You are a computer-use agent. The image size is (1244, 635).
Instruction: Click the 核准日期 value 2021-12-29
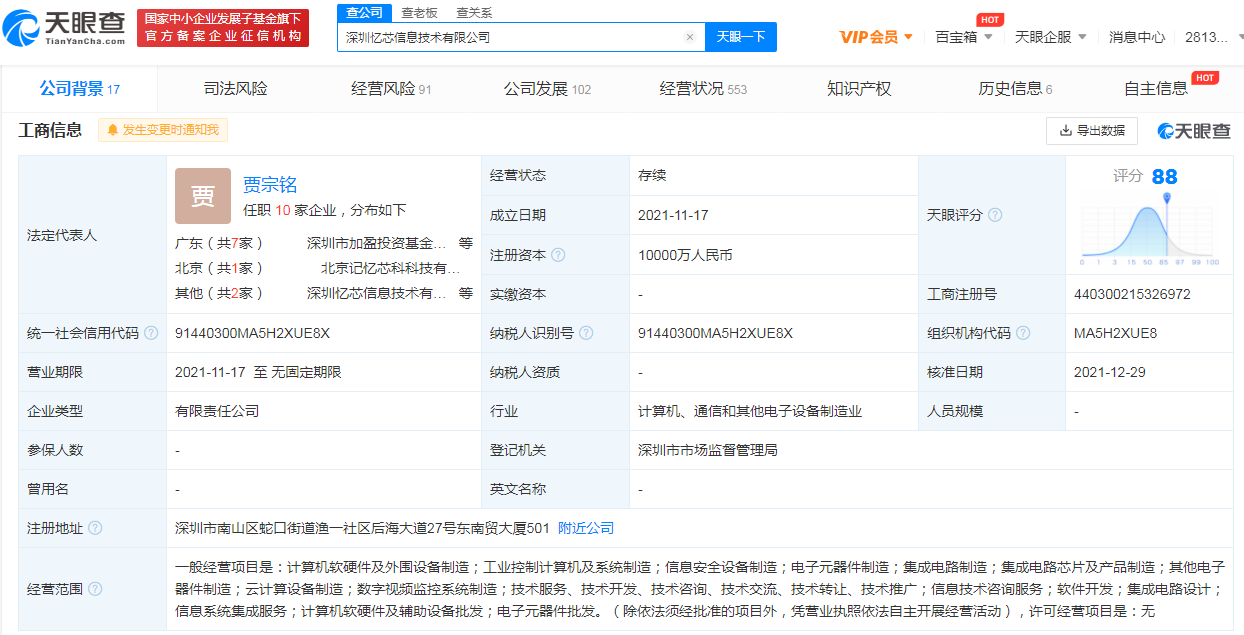click(x=1108, y=372)
